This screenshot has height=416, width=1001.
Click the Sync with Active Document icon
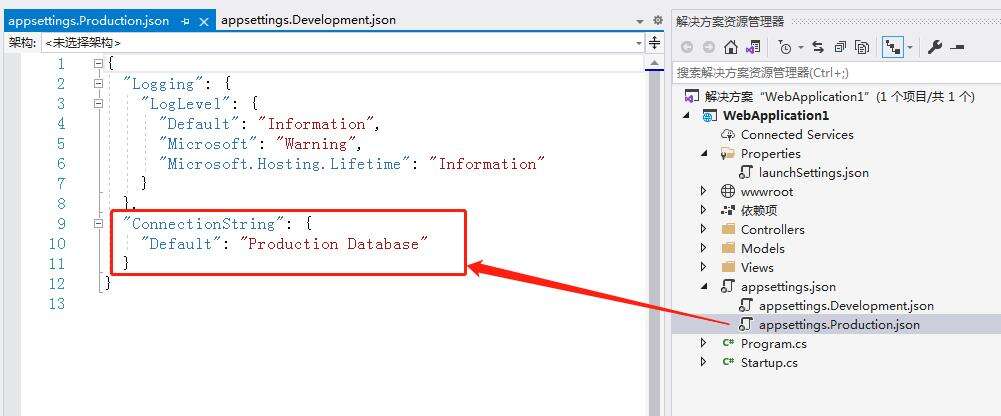point(818,47)
